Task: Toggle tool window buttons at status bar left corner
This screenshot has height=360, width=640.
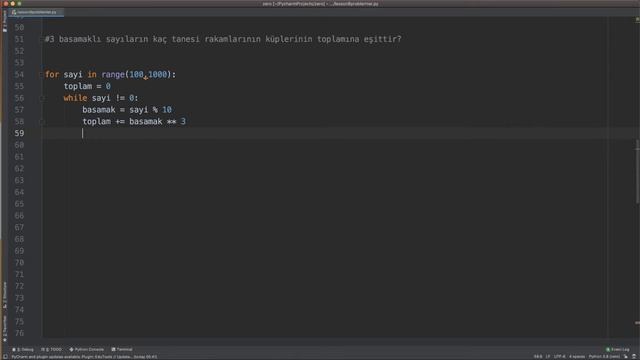Action: pyautogui.click(x=5, y=357)
